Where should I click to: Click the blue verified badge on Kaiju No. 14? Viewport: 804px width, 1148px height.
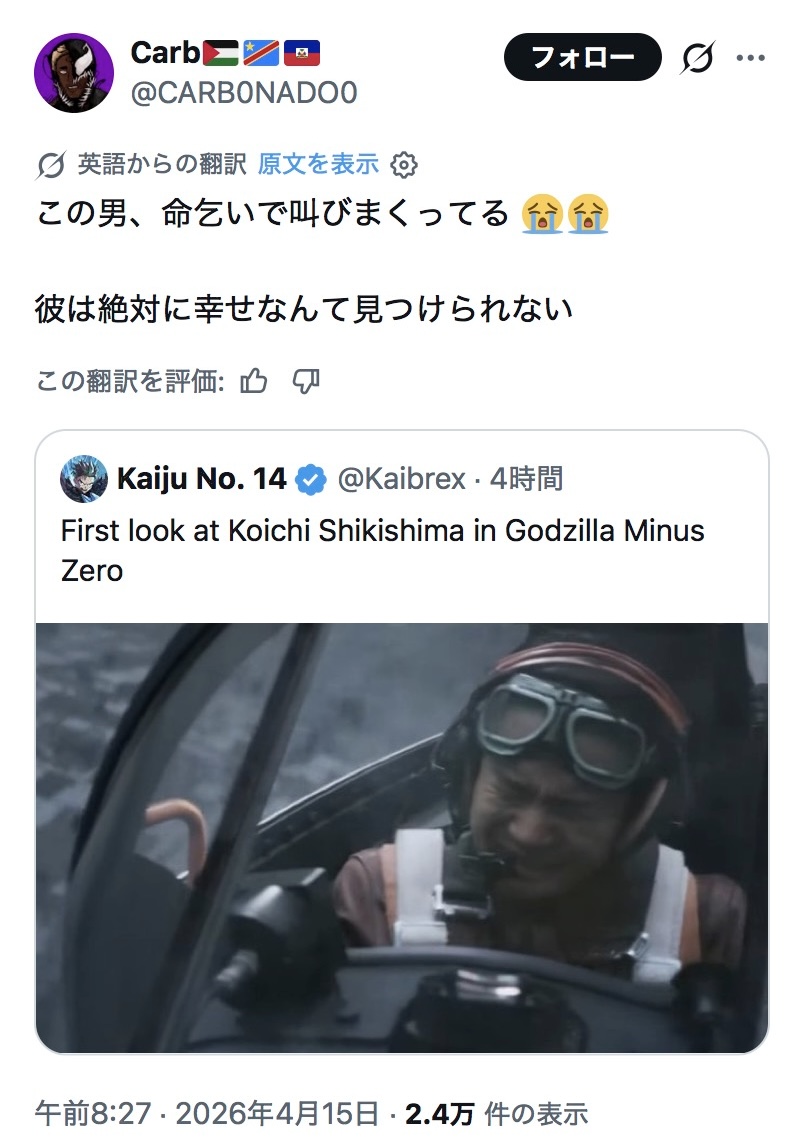tap(313, 480)
